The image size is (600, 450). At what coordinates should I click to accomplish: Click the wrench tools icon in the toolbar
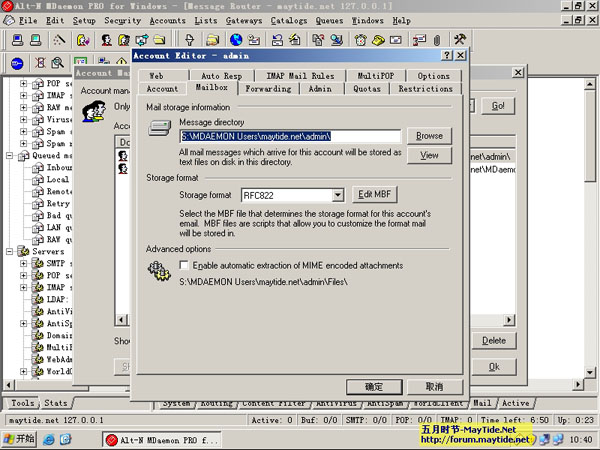pos(460,41)
